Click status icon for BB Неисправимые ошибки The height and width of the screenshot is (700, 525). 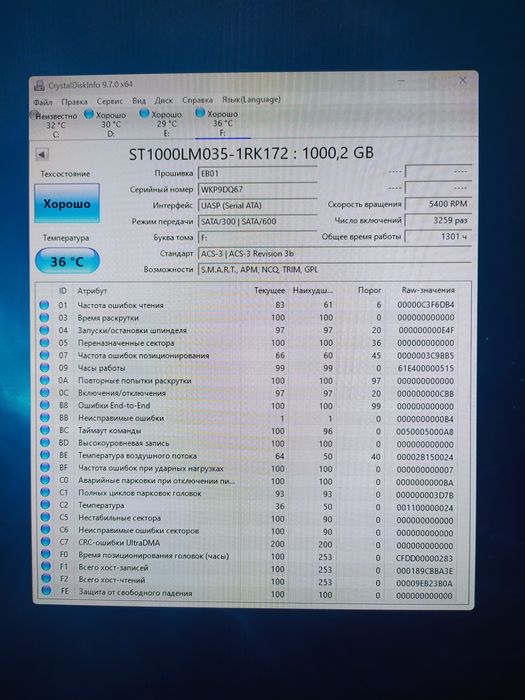pyautogui.click(x=45, y=418)
